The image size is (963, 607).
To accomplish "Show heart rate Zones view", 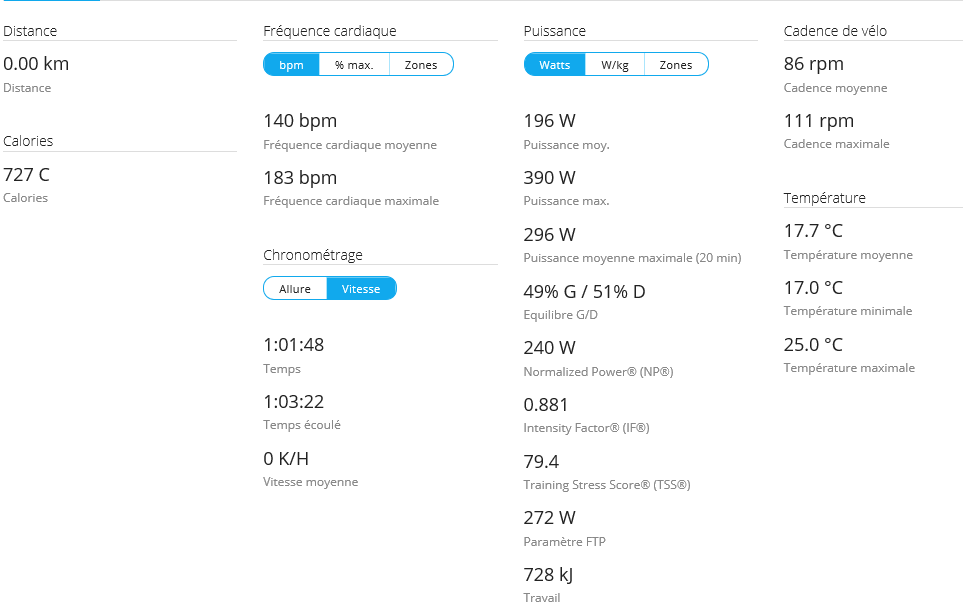I will [421, 65].
